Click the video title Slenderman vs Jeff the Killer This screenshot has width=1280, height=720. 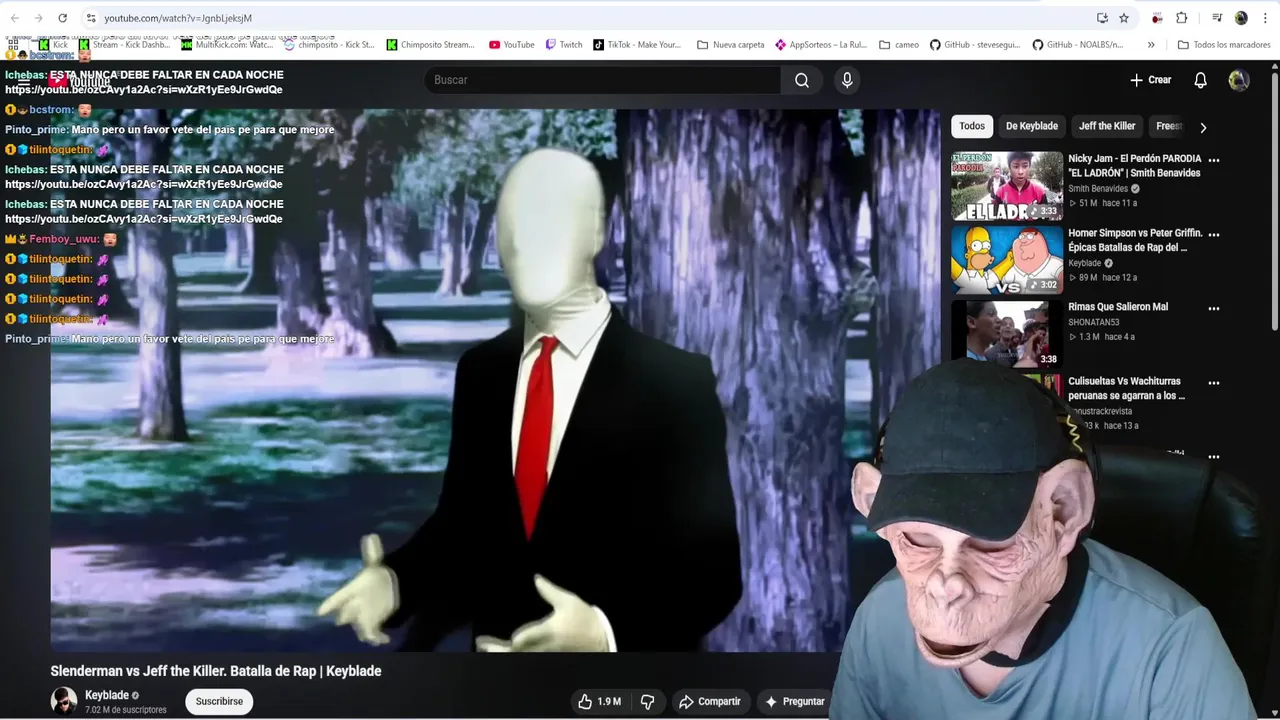tap(216, 671)
